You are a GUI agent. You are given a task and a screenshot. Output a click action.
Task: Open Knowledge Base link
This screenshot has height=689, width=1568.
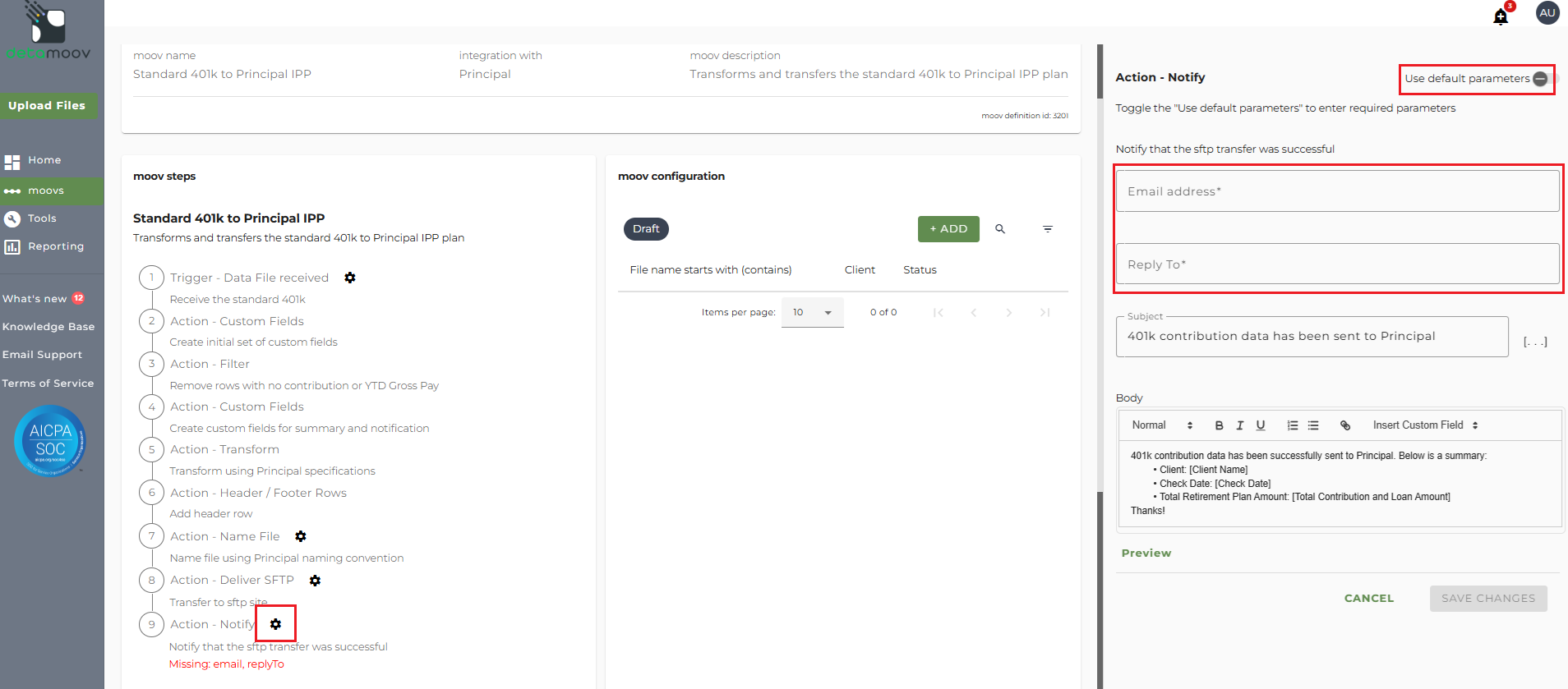48,327
